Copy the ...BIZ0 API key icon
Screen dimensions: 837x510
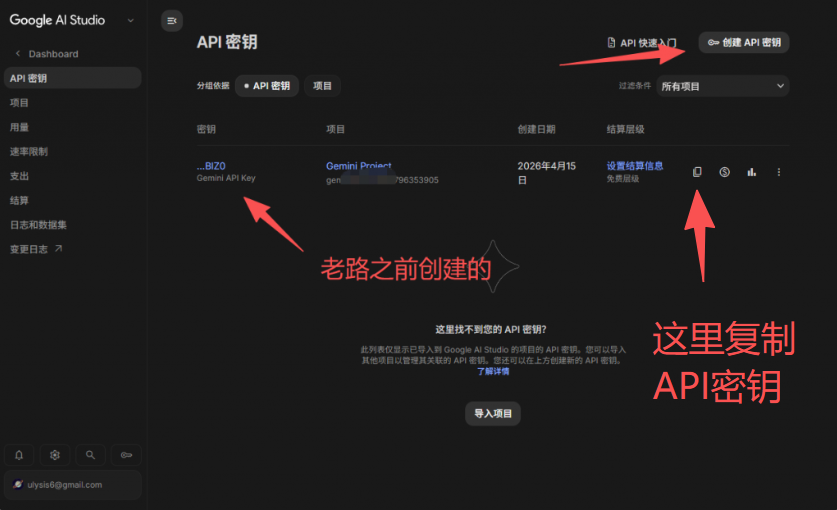(x=697, y=172)
